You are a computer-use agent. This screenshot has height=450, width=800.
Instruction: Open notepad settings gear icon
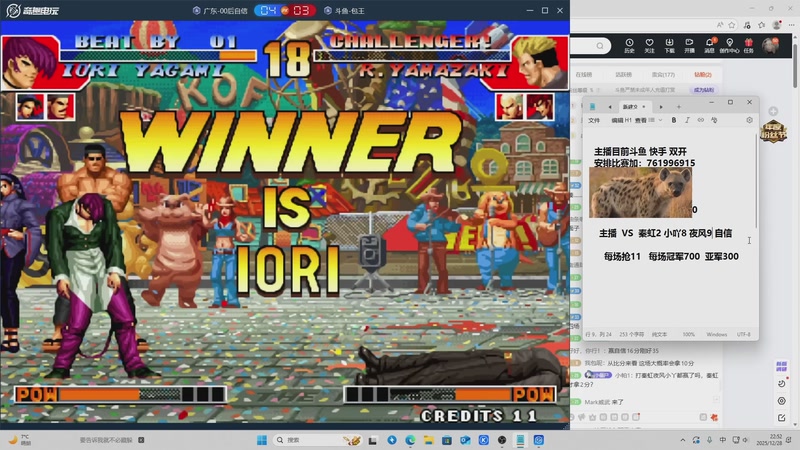pos(749,120)
